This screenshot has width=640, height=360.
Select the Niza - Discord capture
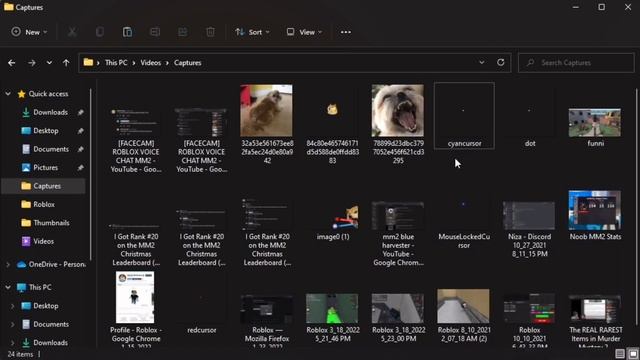529,229
